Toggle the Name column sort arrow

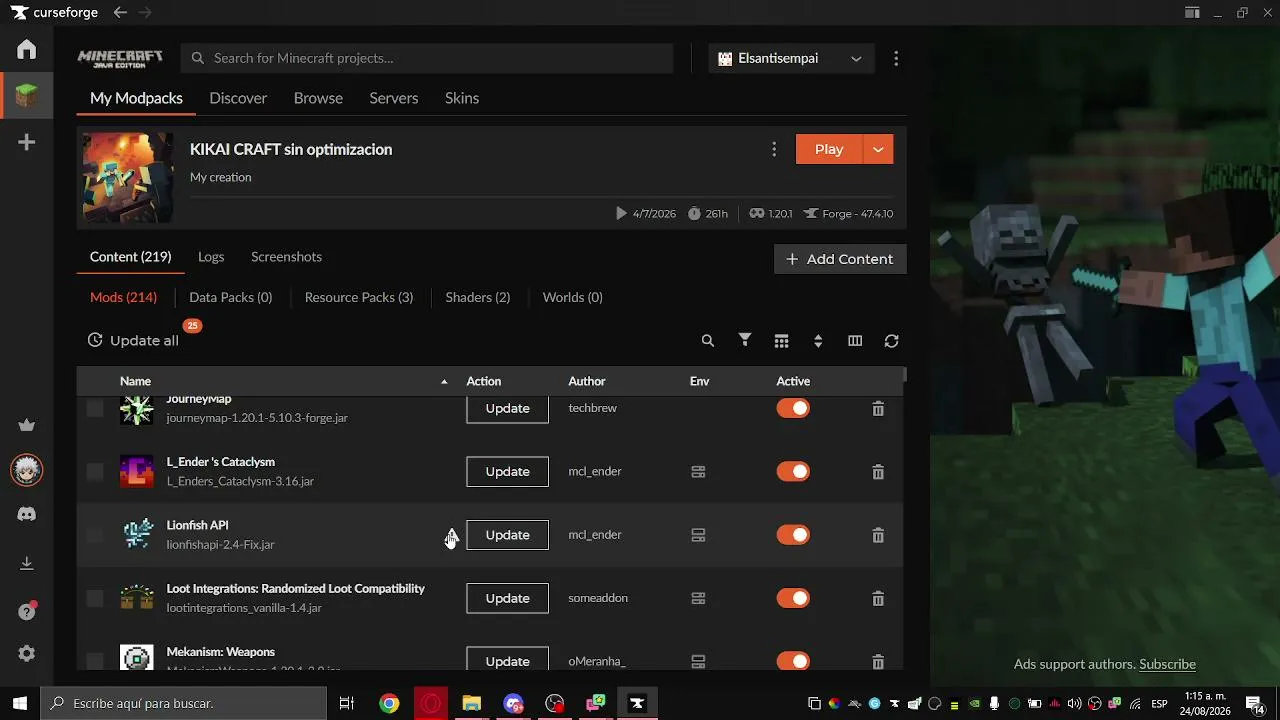tap(444, 382)
